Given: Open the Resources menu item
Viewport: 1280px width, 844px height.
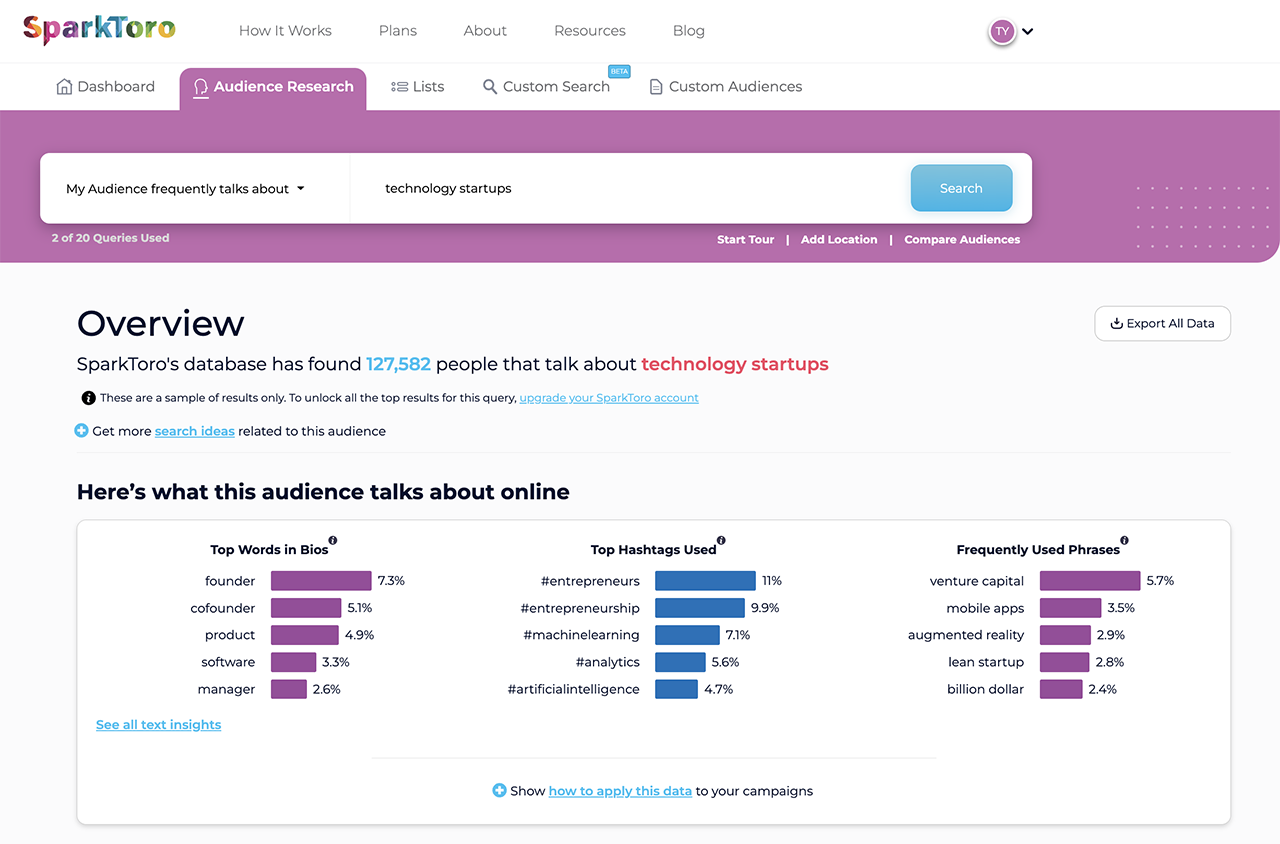Looking at the screenshot, I should 590,31.
